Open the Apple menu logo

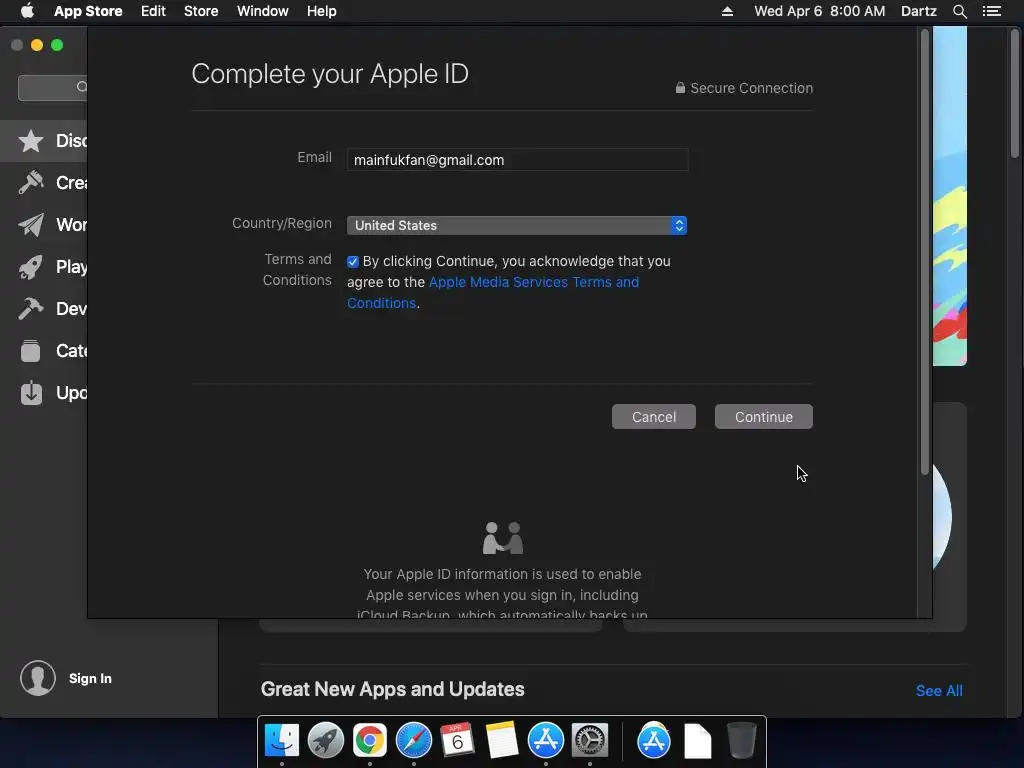coord(27,11)
